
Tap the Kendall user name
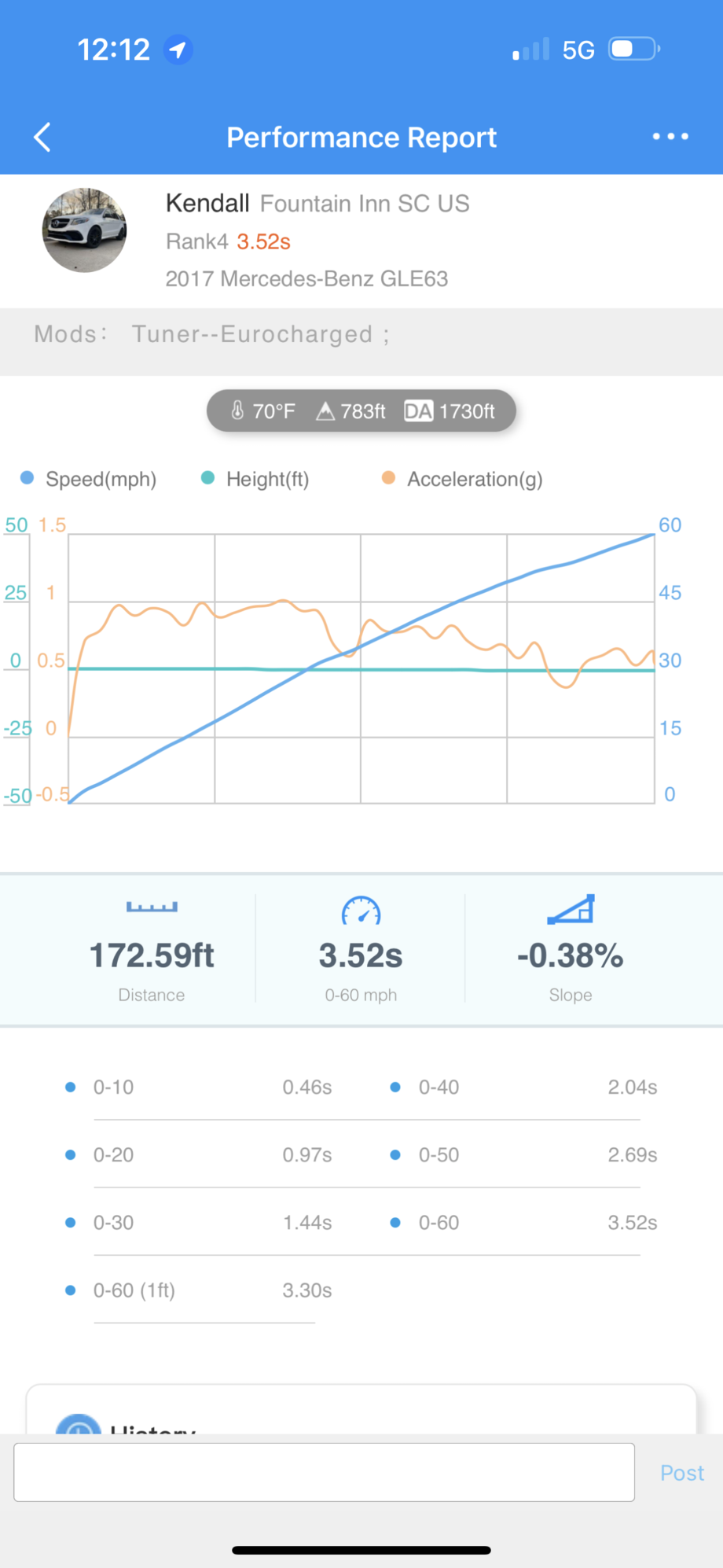click(x=207, y=203)
